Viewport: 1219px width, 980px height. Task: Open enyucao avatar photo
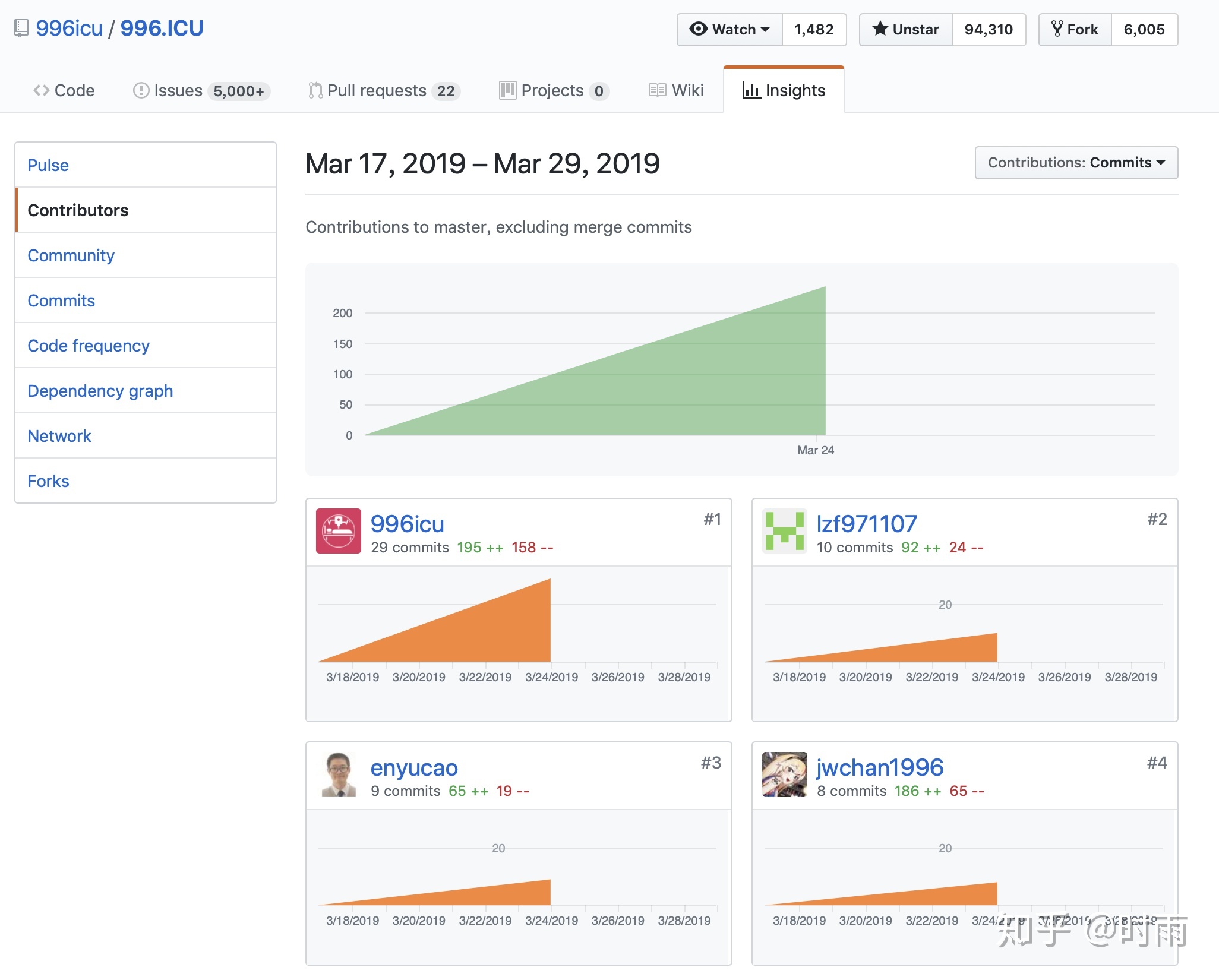pos(339,774)
